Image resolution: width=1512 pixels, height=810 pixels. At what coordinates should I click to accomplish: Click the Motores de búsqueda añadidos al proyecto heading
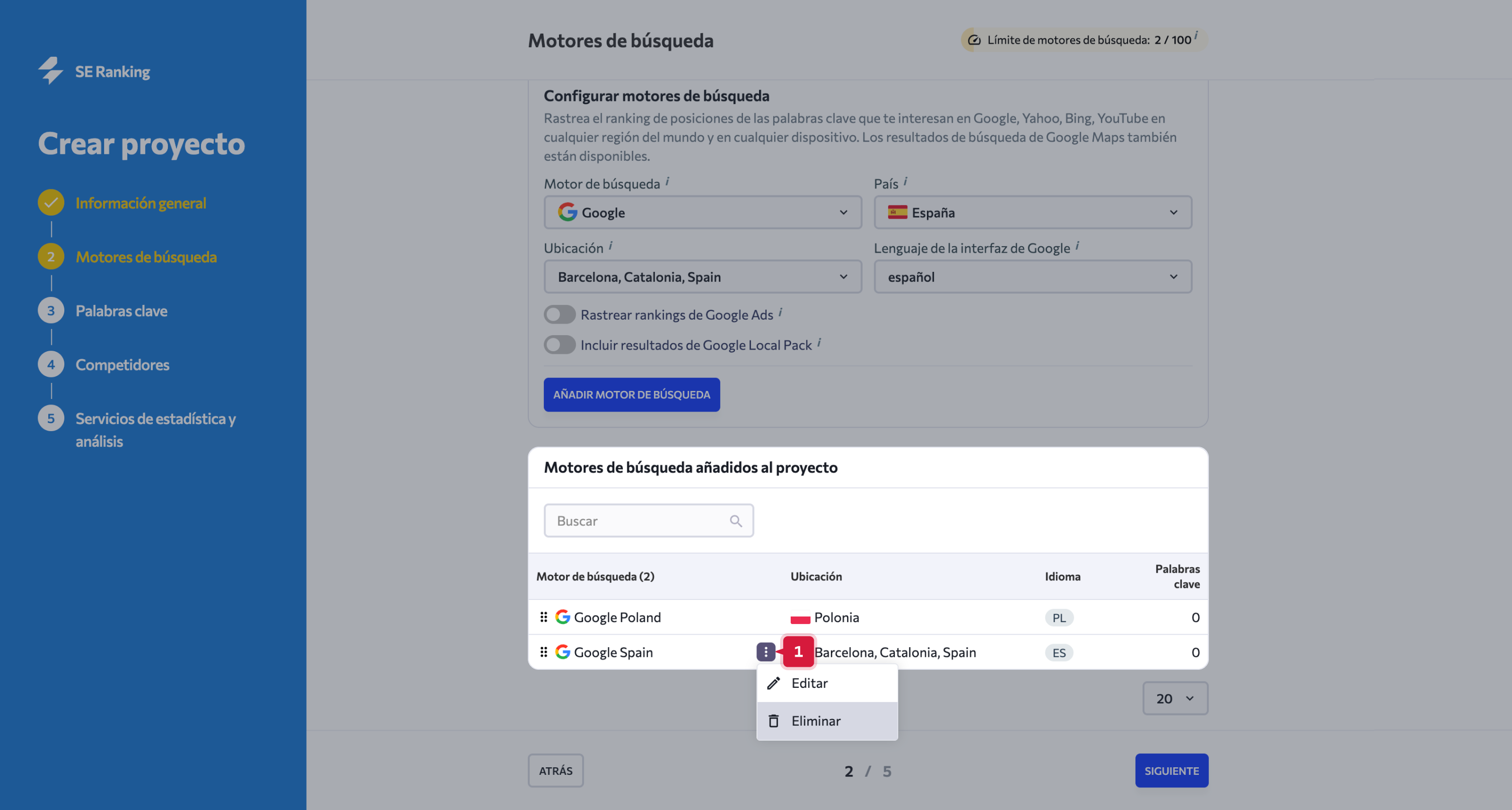click(691, 467)
